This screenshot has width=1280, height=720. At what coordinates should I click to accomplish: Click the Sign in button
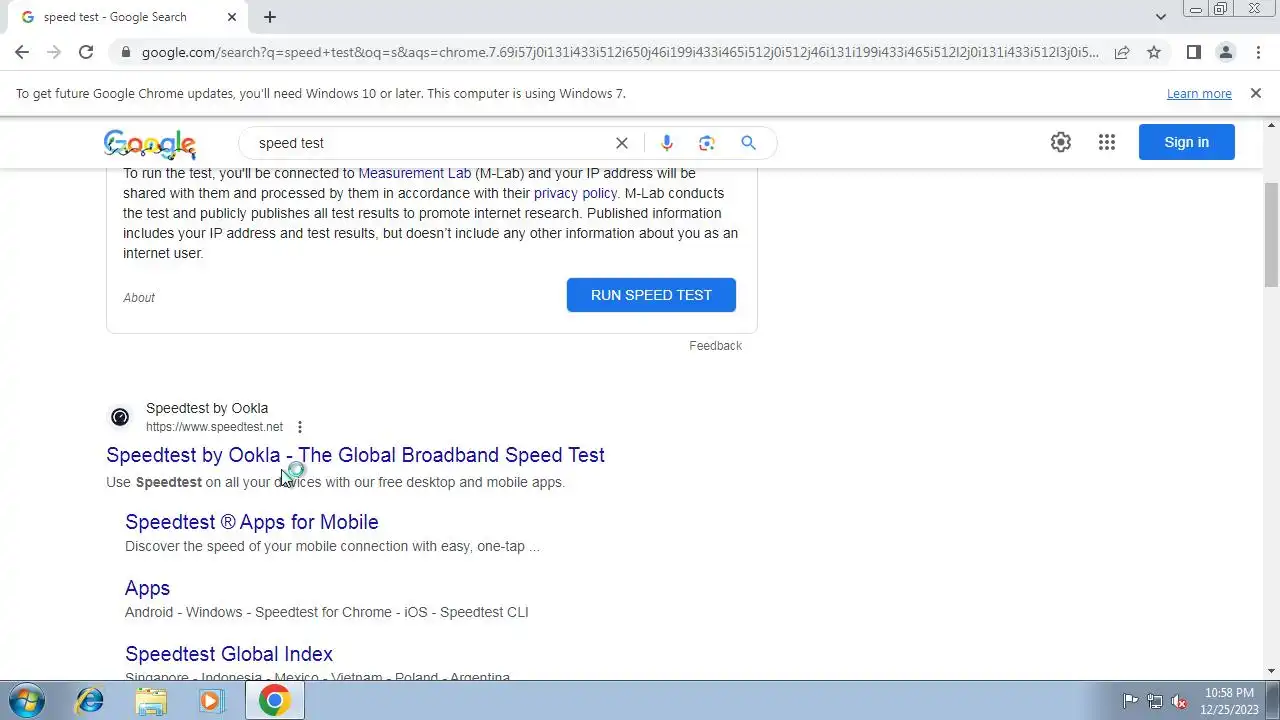[x=1186, y=142]
